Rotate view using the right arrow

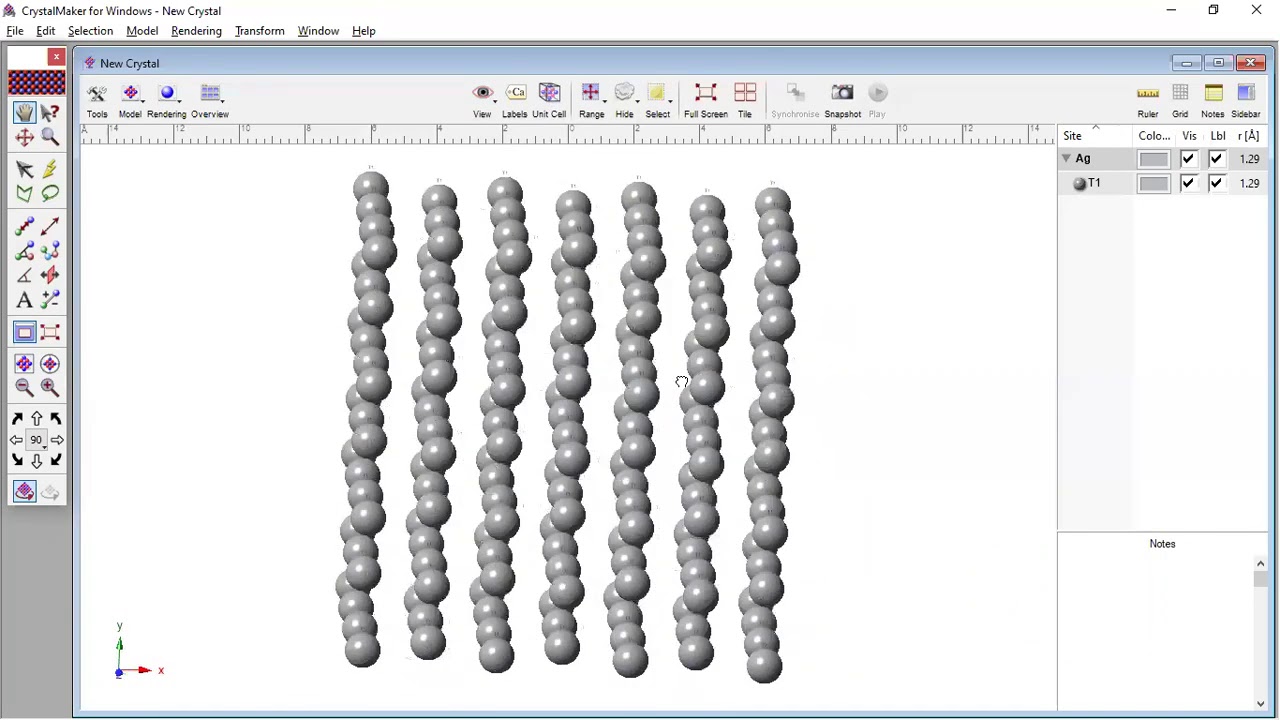[x=56, y=440]
